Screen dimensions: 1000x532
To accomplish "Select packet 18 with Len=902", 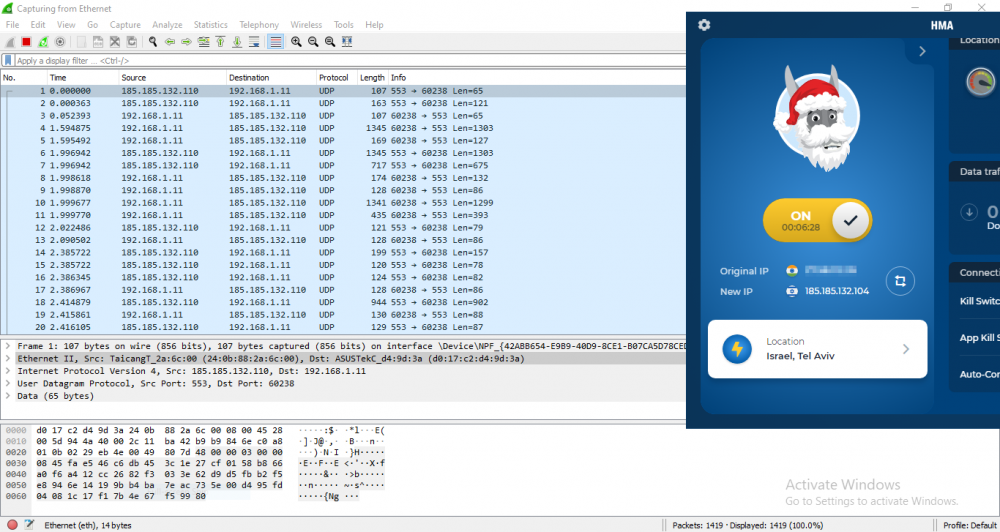I will (343, 302).
